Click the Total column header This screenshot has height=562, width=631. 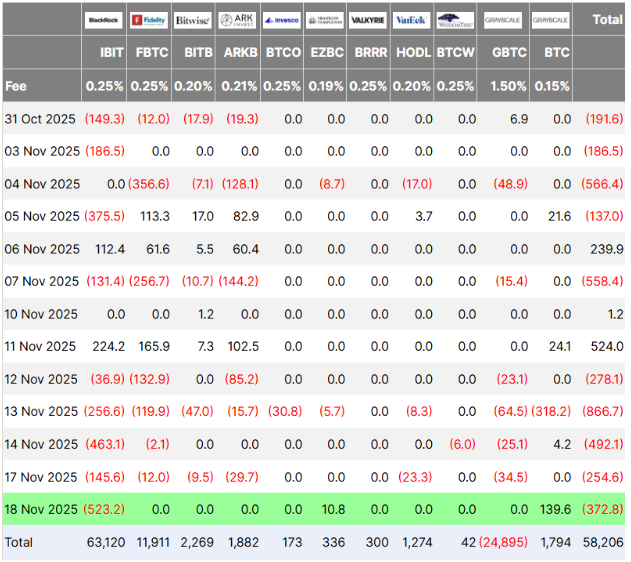coord(606,19)
